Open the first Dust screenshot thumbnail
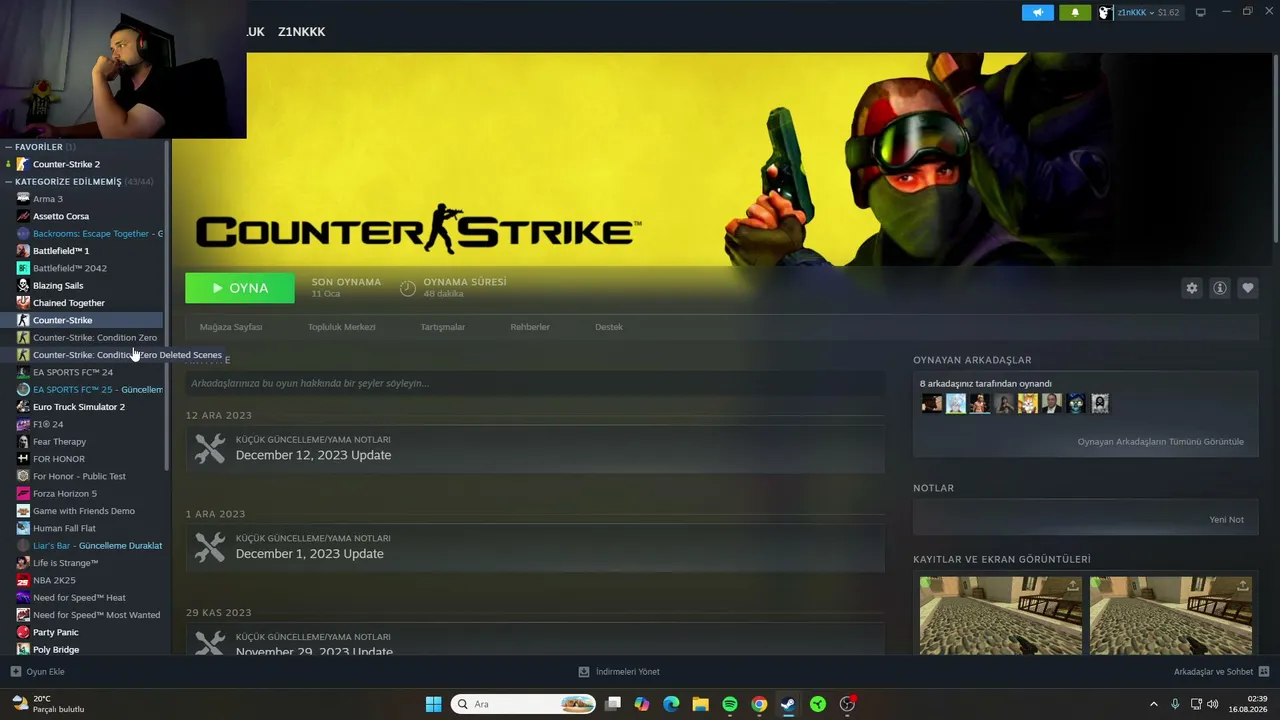Viewport: 1280px width, 720px height. (1001, 616)
